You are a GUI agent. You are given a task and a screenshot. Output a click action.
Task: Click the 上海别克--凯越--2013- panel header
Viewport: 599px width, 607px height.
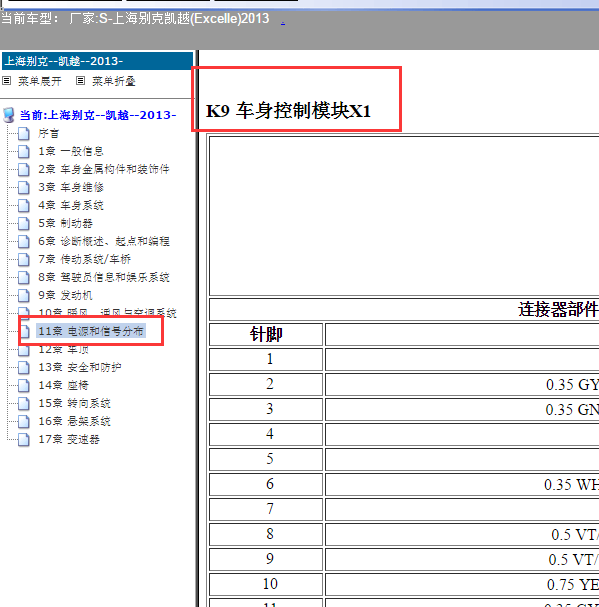[97, 61]
